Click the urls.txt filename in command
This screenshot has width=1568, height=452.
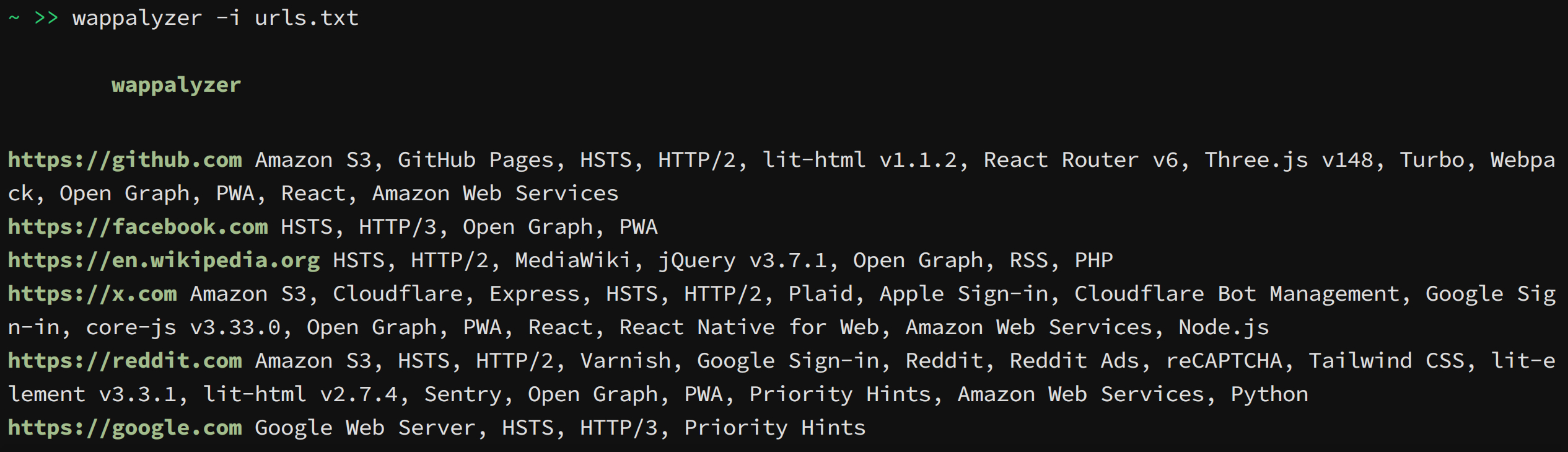pyautogui.click(x=307, y=18)
